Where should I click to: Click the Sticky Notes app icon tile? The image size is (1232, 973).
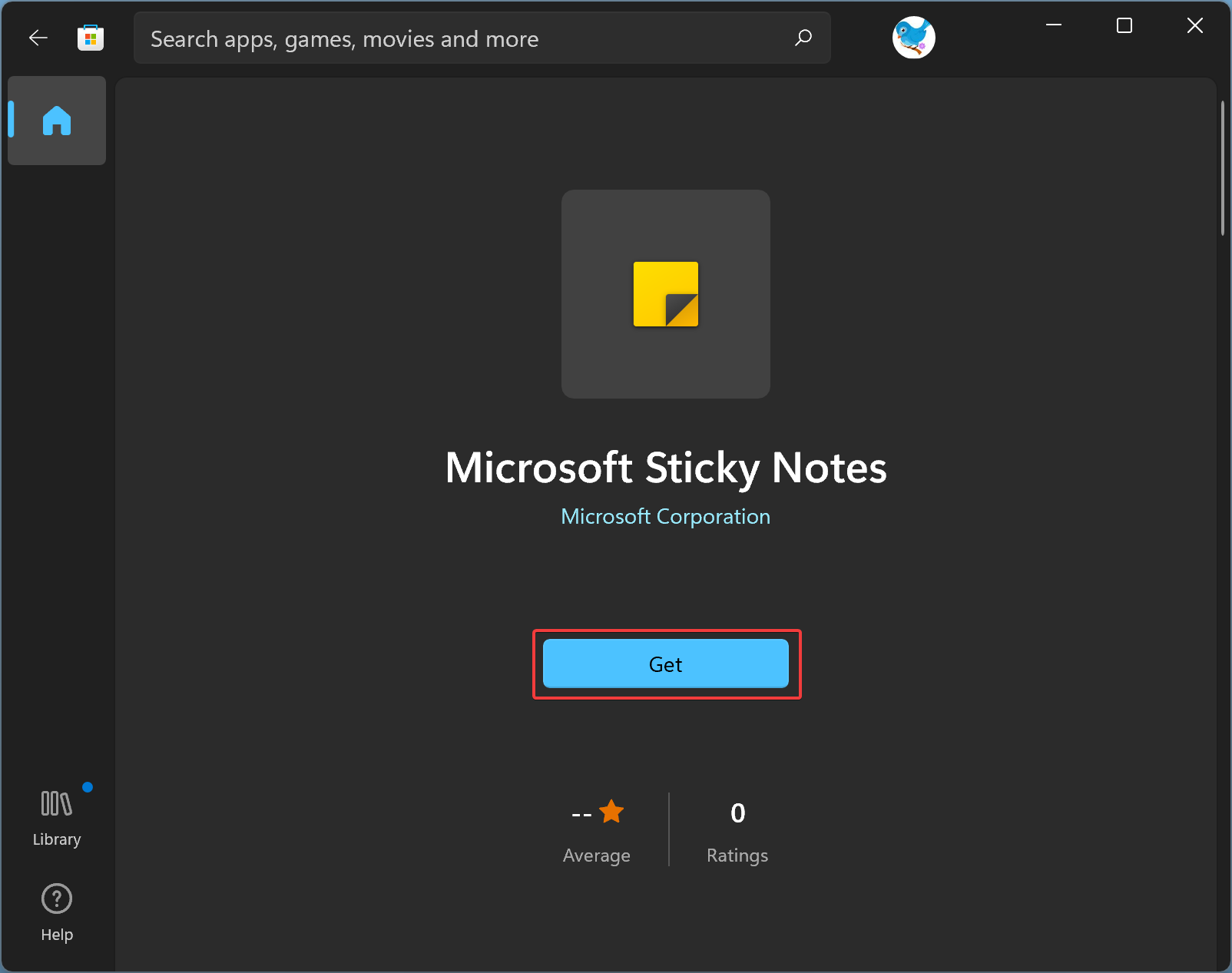pyautogui.click(x=666, y=294)
